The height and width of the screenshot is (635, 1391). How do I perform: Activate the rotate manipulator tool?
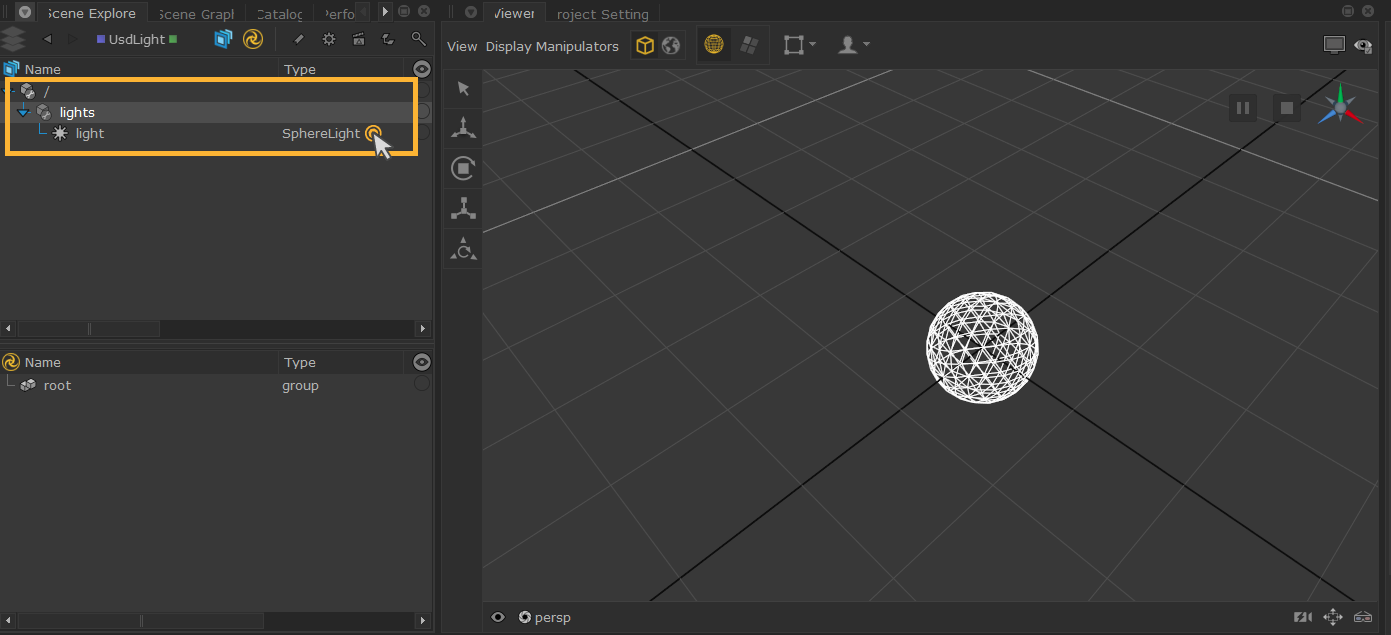click(463, 168)
